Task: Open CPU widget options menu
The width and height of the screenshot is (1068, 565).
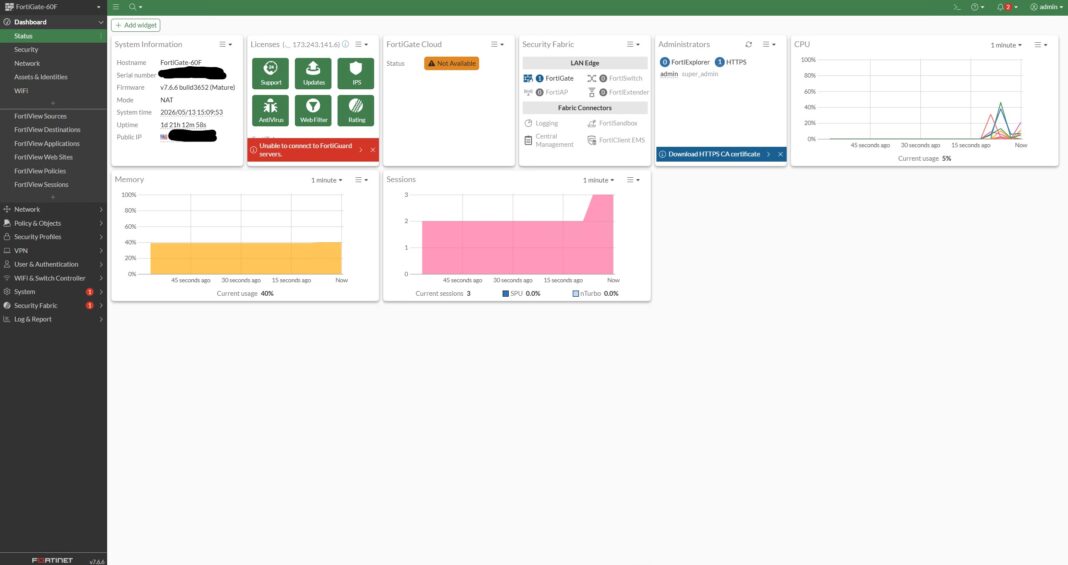Action: (1041, 44)
